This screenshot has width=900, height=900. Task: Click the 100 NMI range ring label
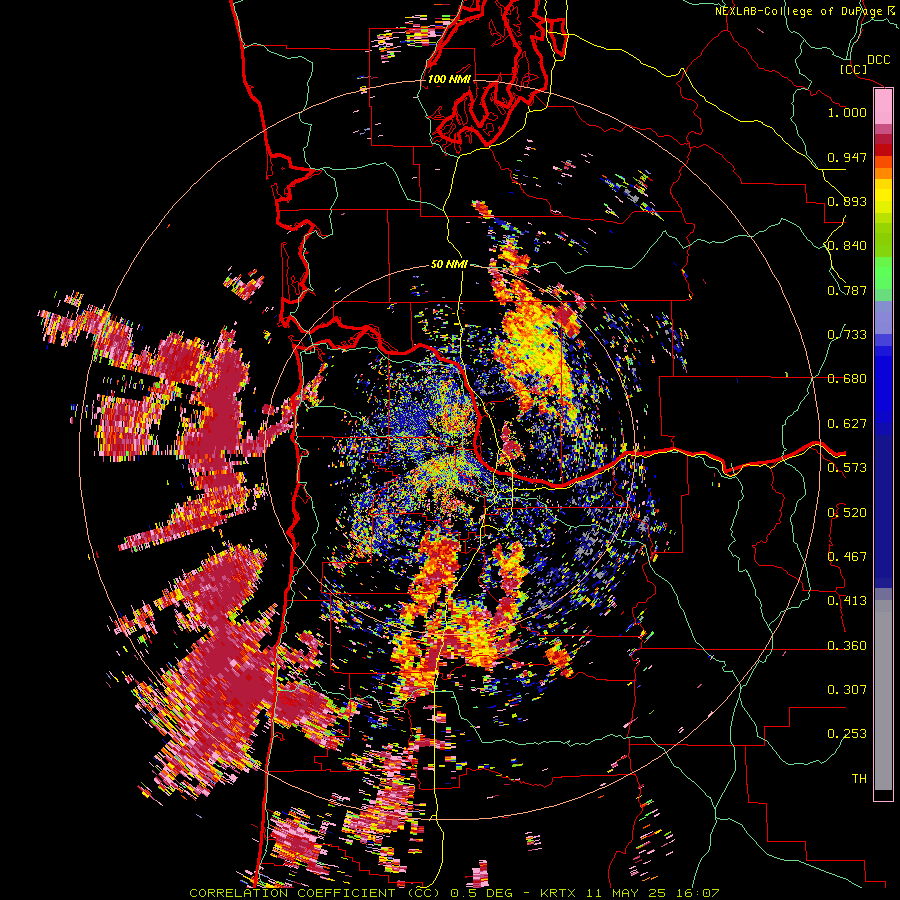click(449, 79)
